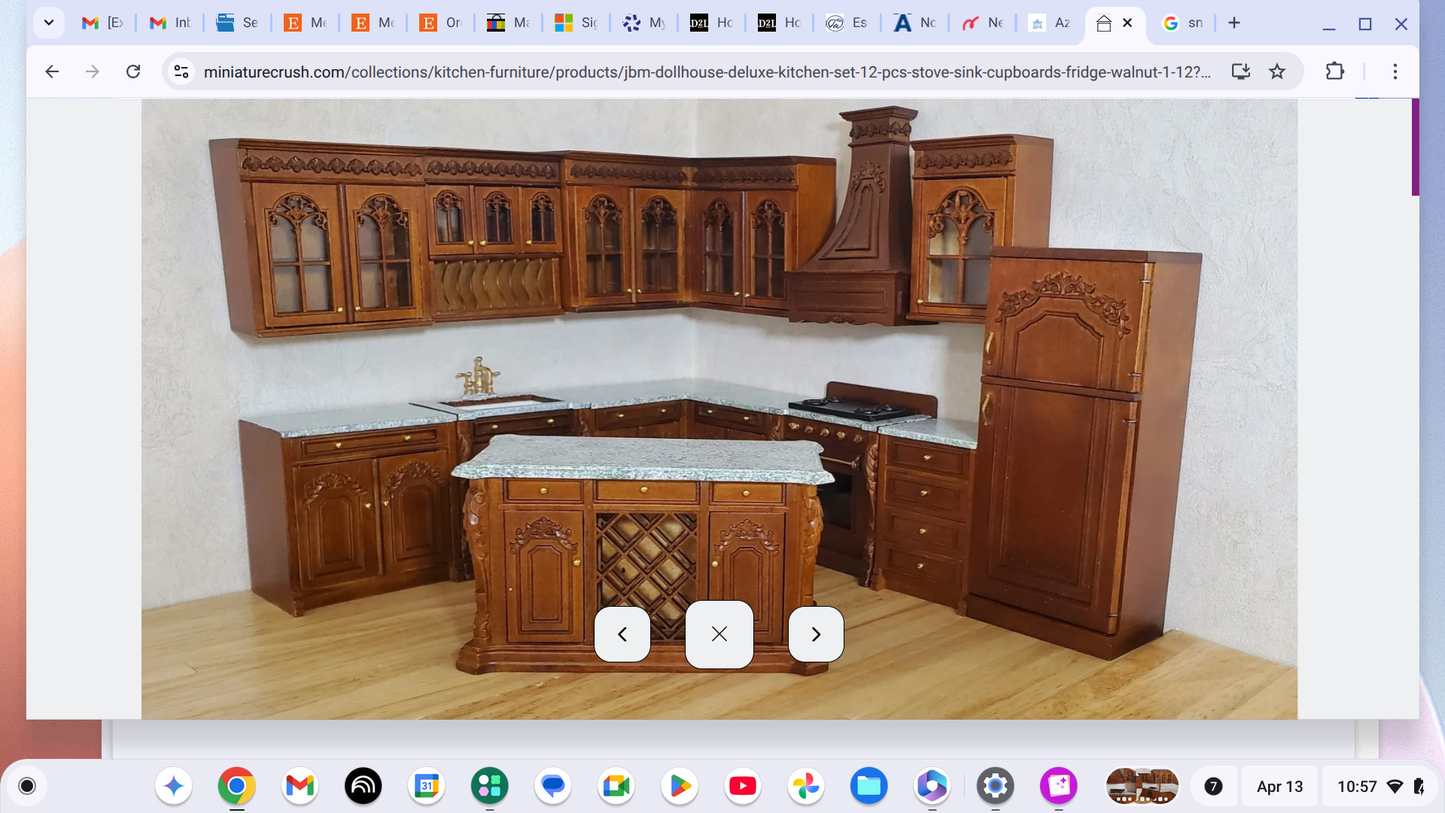This screenshot has height=813, width=1445.
Task: Switch to the 'Az' tab
Action: coord(1050,22)
